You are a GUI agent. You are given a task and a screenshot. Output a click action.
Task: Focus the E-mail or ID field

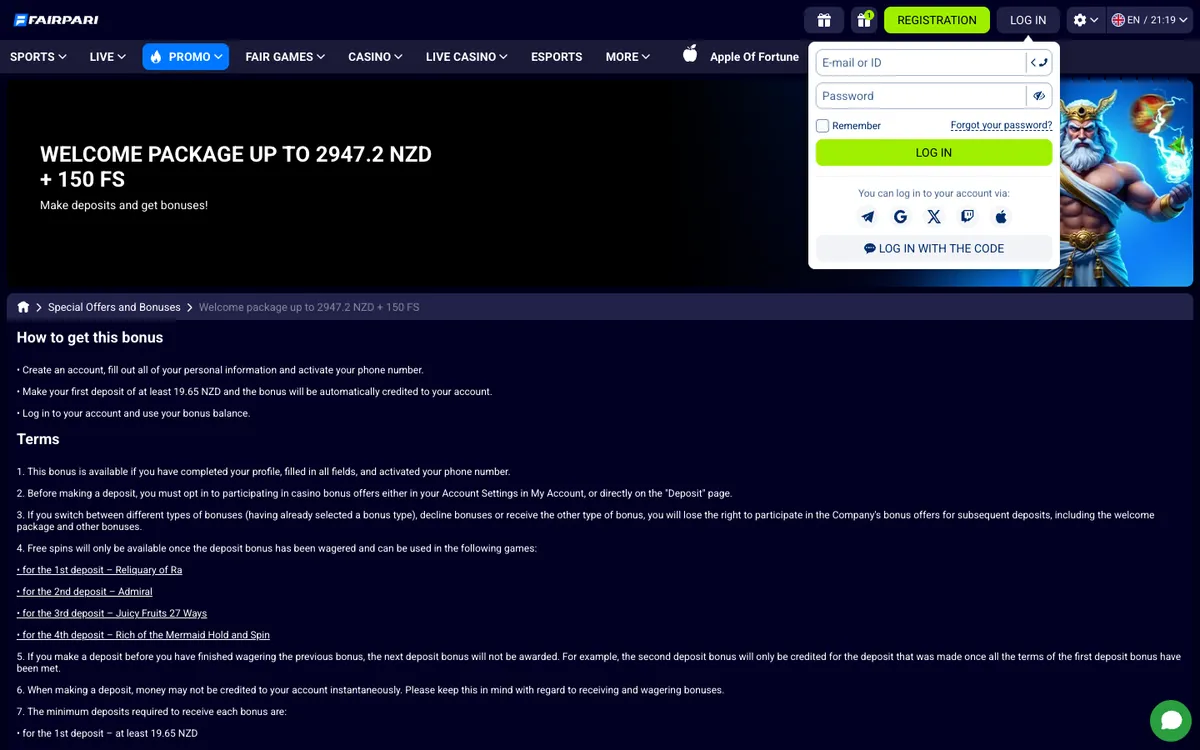tap(921, 62)
